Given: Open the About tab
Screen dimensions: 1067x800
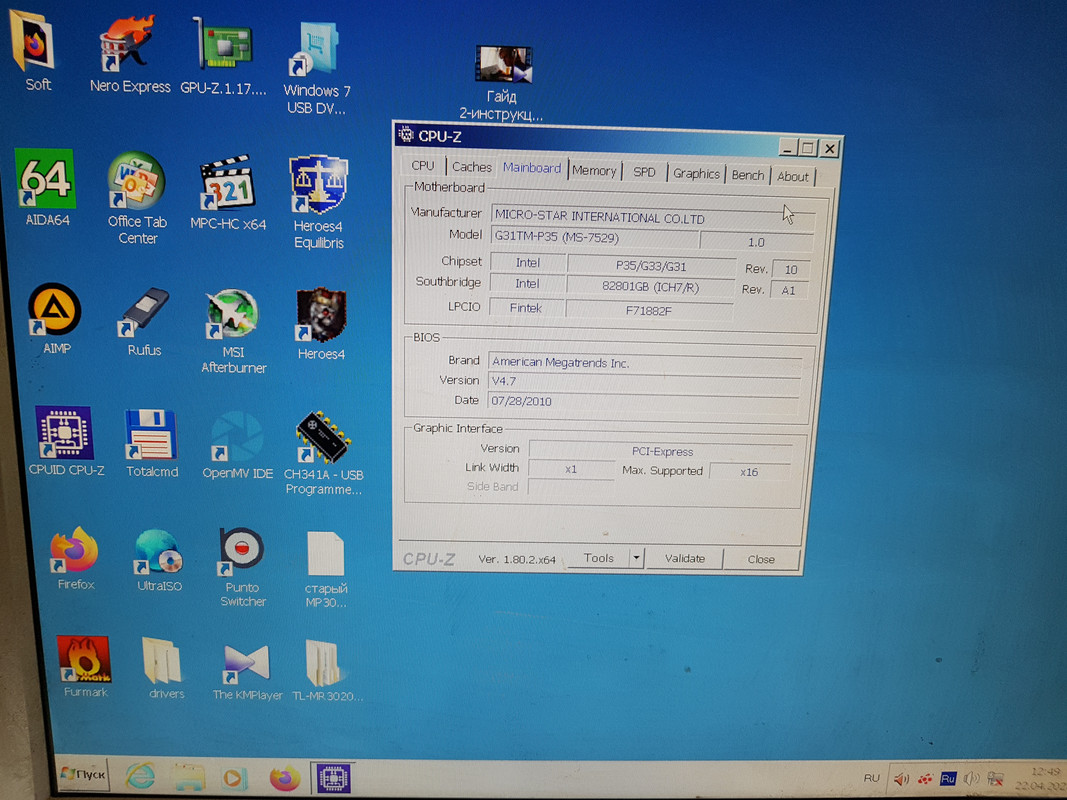Looking at the screenshot, I should (793, 177).
